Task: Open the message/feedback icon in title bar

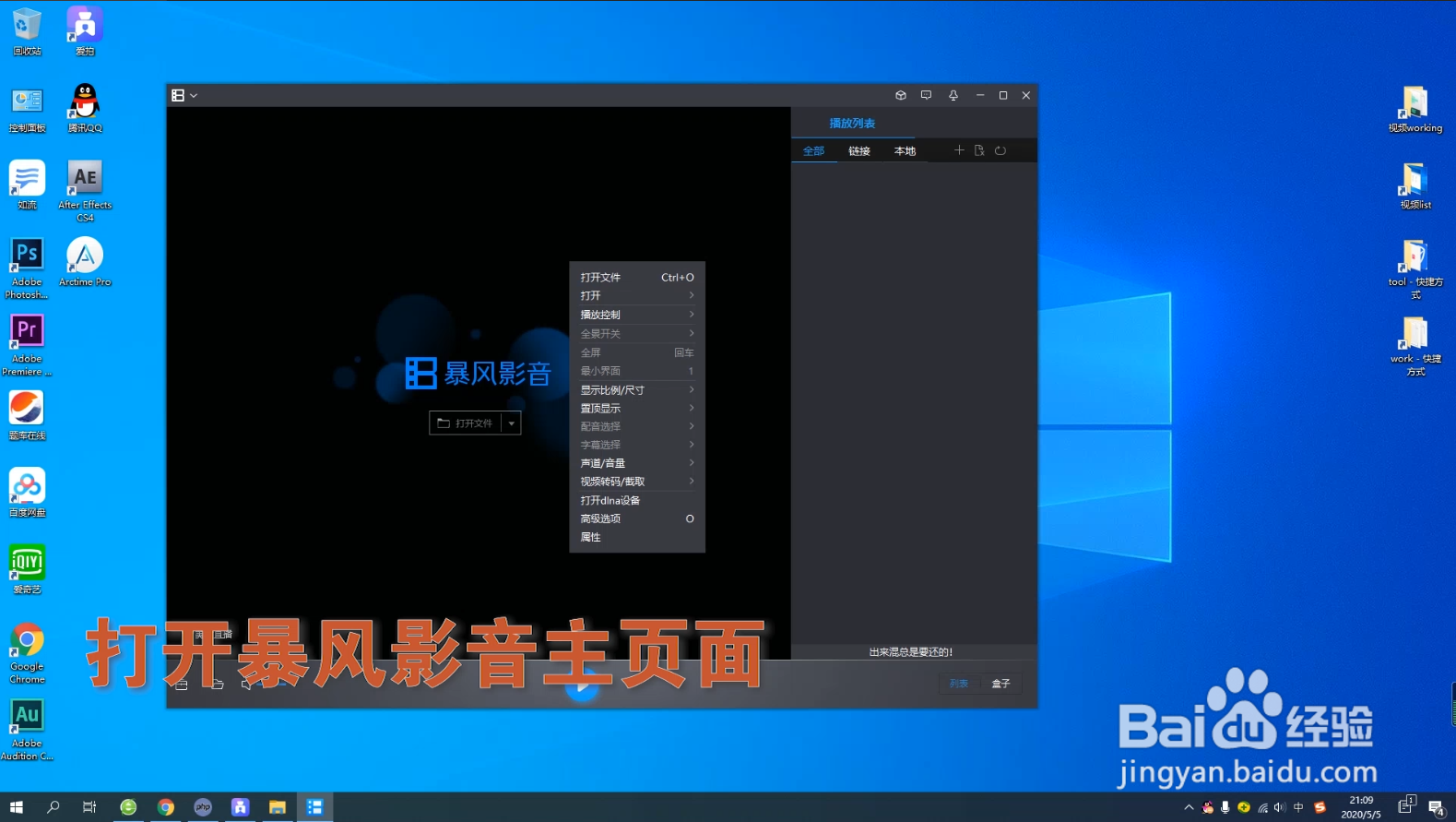Action: [x=927, y=95]
